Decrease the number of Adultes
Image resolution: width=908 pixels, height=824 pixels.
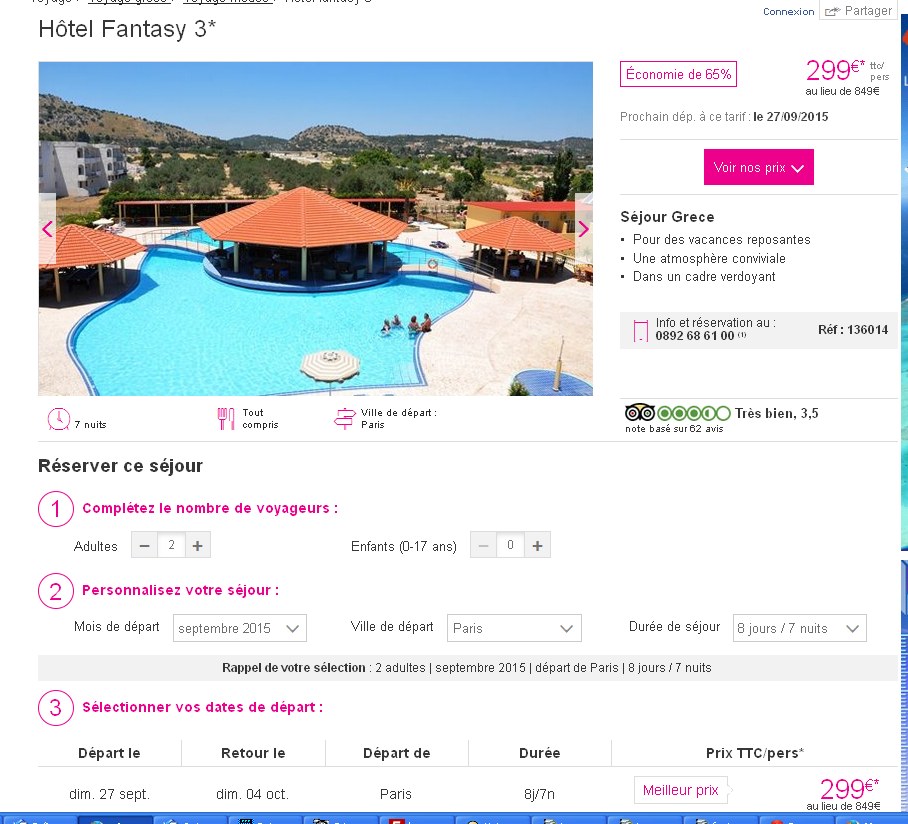pos(145,545)
